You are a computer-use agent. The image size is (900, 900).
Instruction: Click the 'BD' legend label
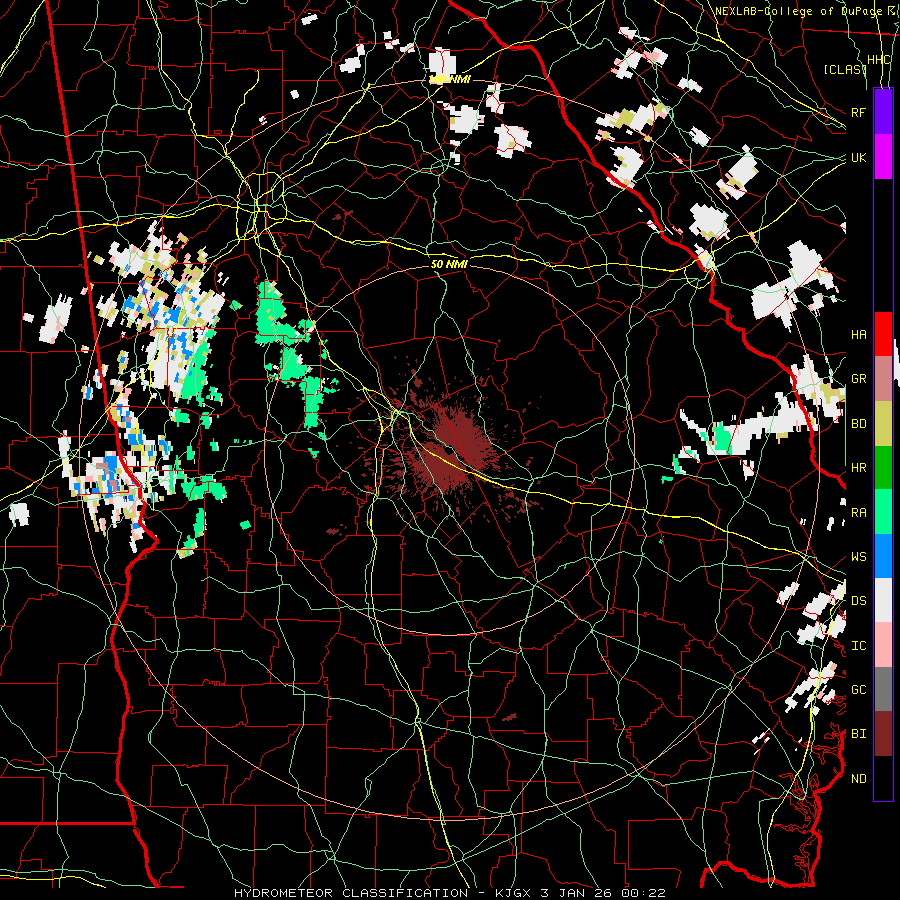[858, 424]
